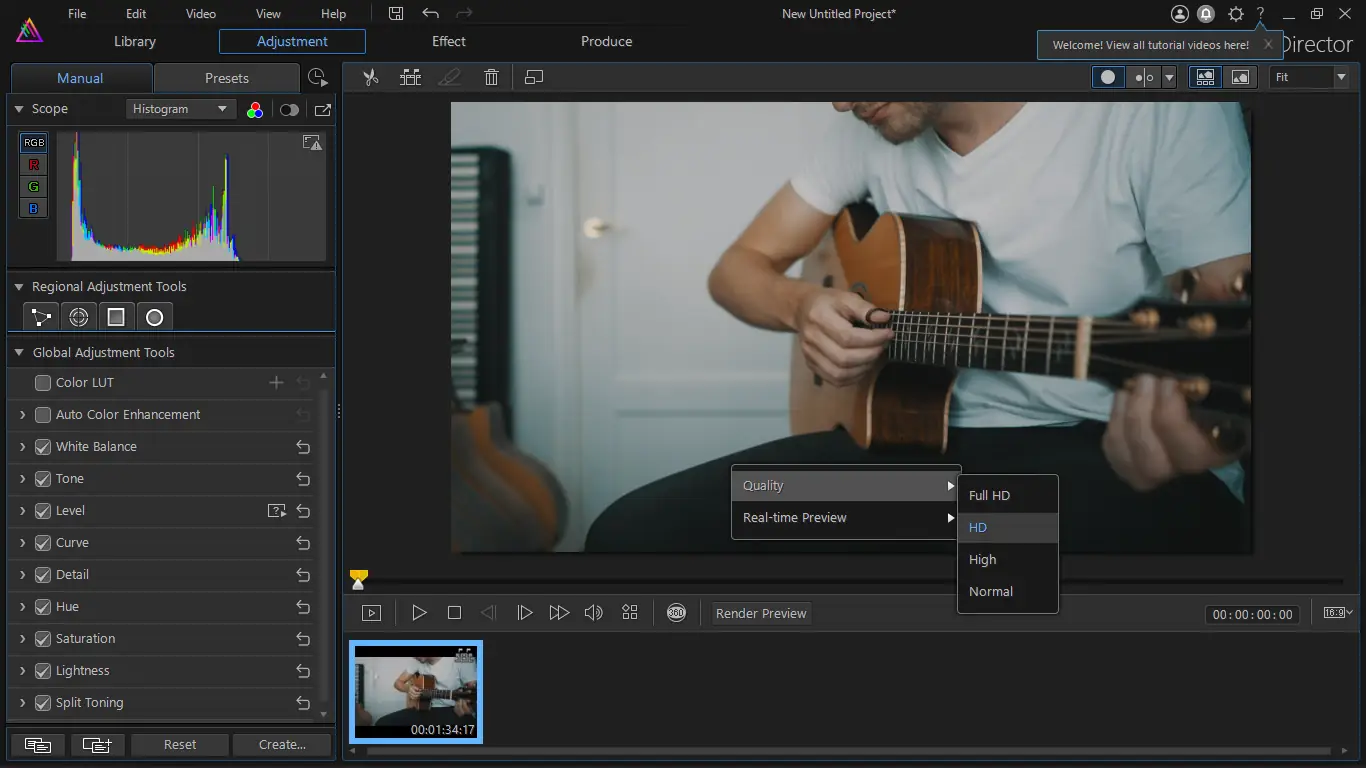Click the scissors split tool icon

(x=371, y=77)
